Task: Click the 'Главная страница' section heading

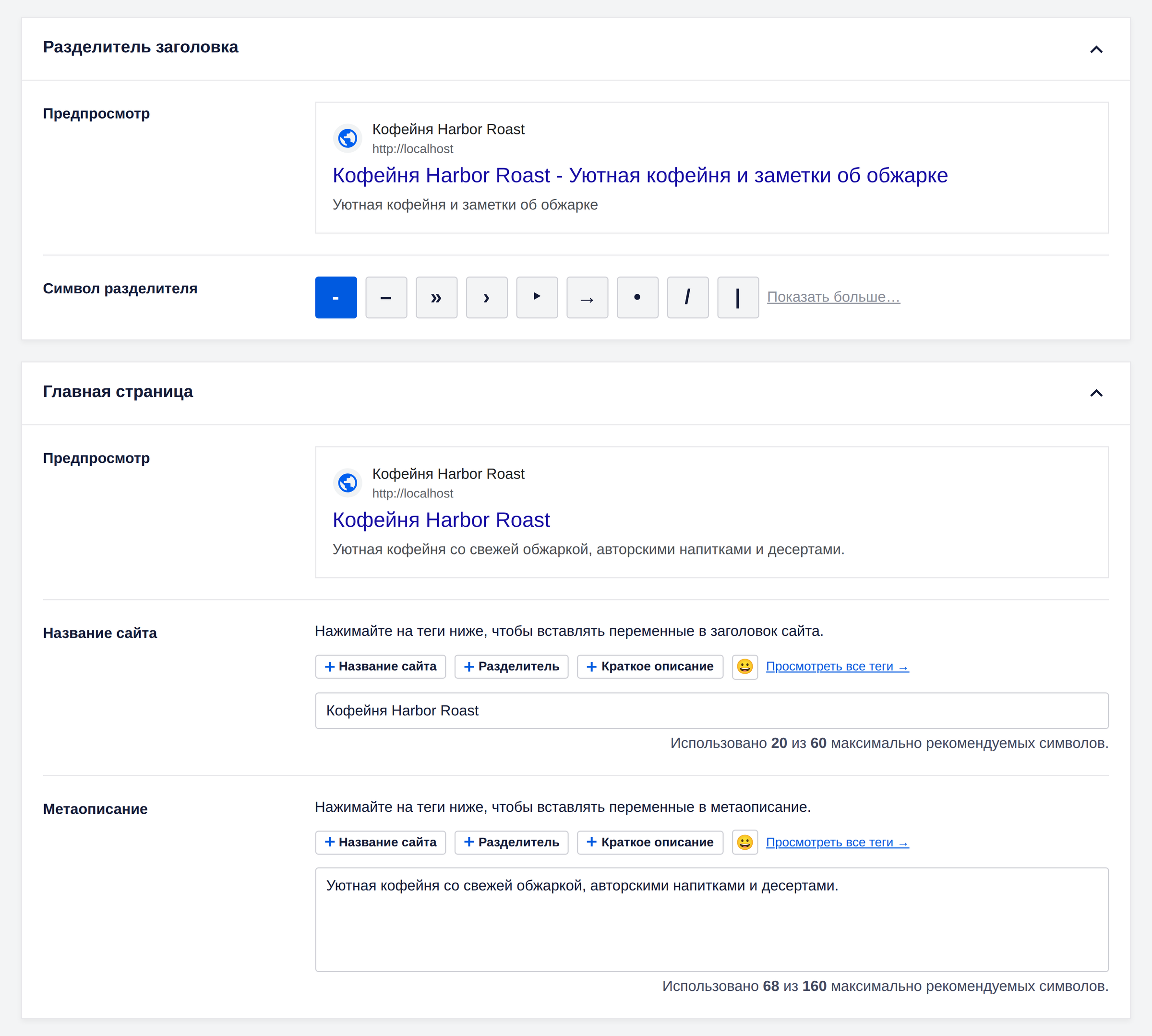Action: tap(118, 391)
